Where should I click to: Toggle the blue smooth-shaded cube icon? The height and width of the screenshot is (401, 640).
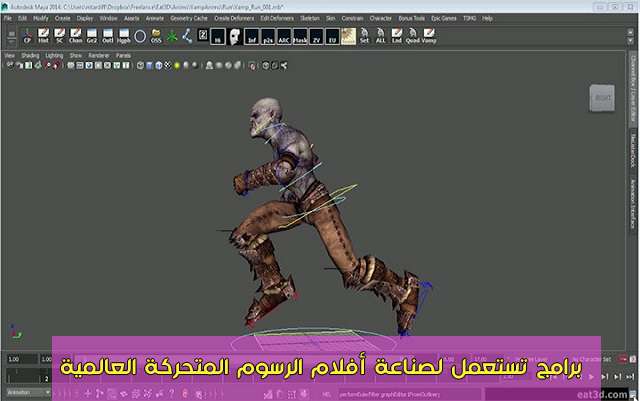pos(149,65)
